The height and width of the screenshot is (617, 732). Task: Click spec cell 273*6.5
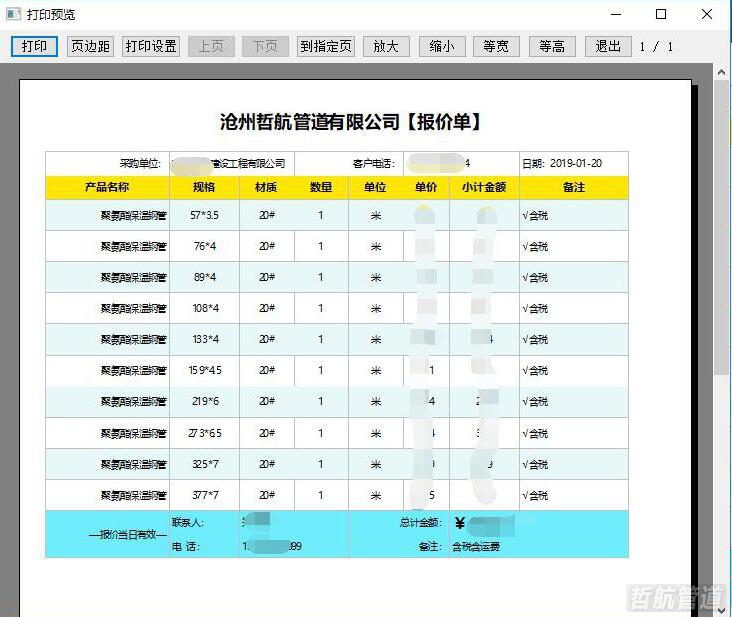point(205,433)
